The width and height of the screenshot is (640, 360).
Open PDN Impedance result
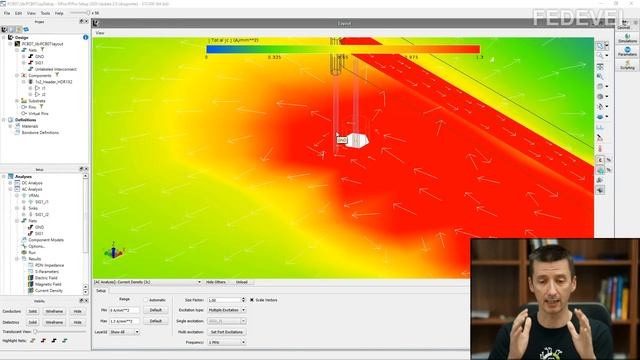coord(49,265)
